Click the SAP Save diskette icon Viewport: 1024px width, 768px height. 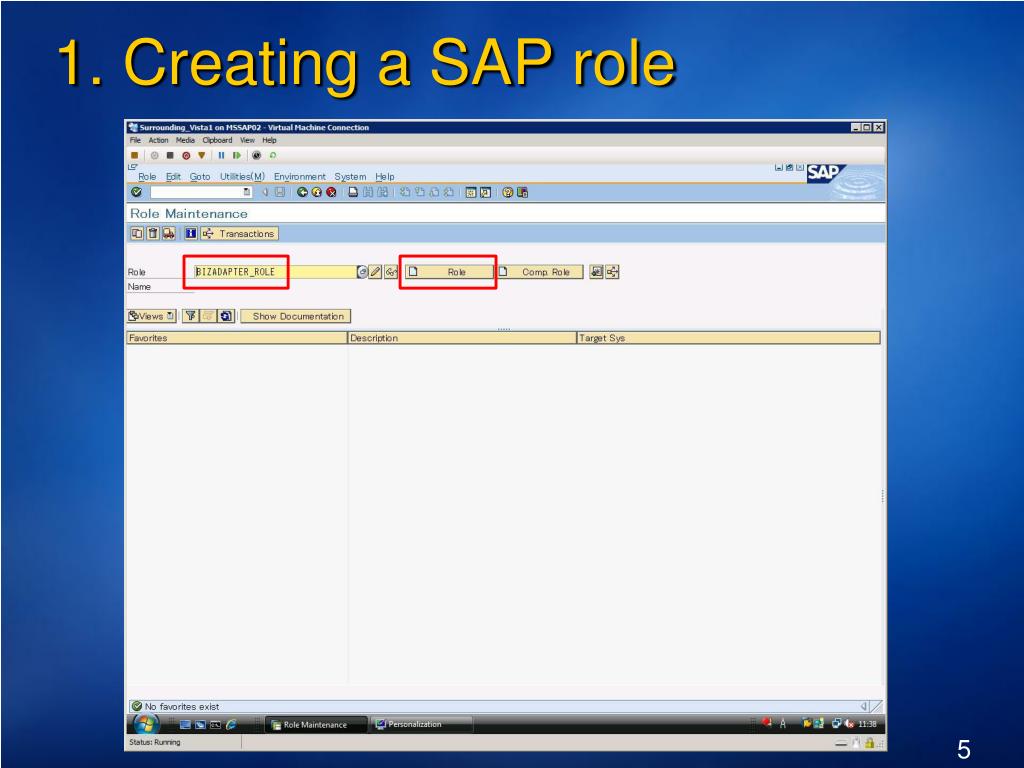tap(280, 192)
